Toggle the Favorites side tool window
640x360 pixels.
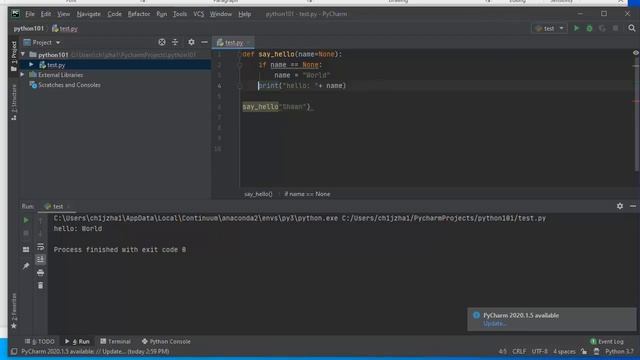click(x=14, y=311)
